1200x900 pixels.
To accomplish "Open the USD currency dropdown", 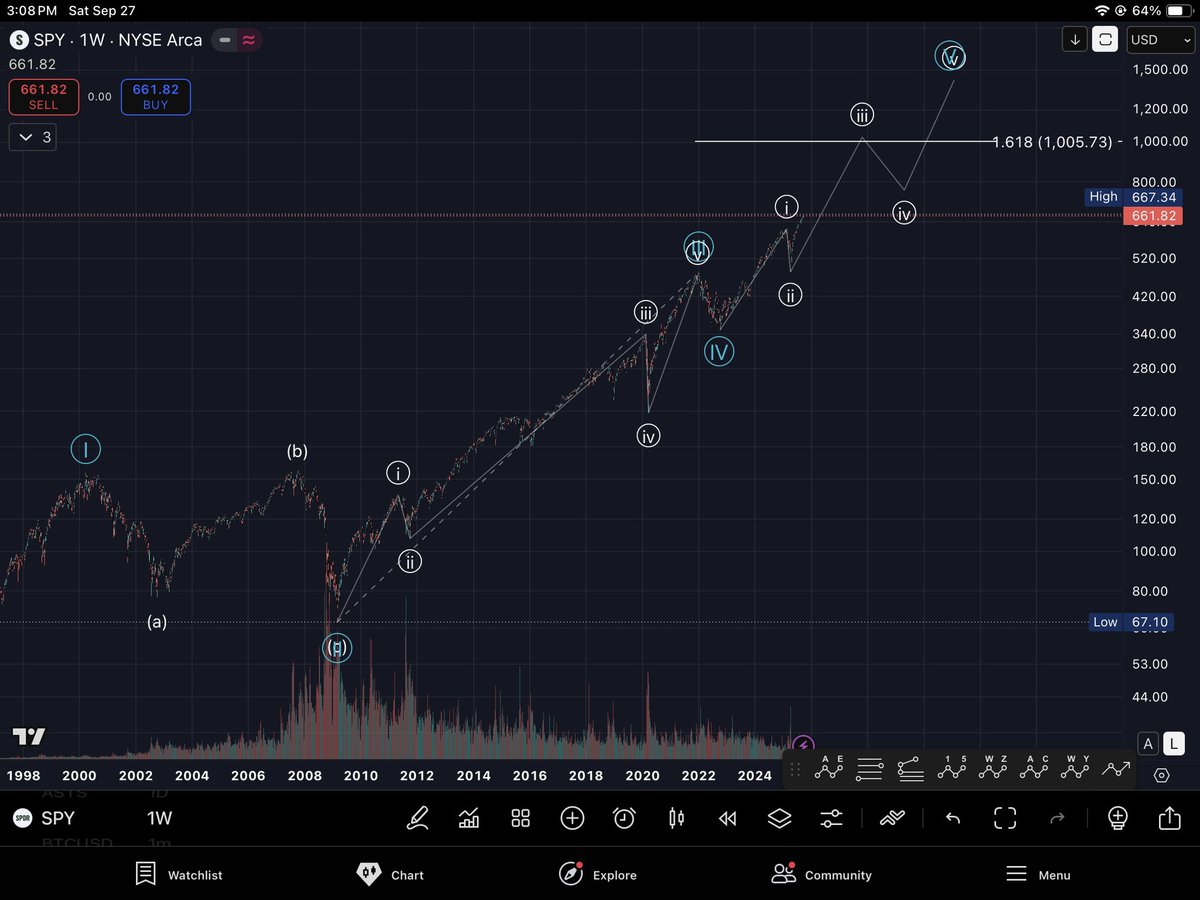I will coord(1158,40).
